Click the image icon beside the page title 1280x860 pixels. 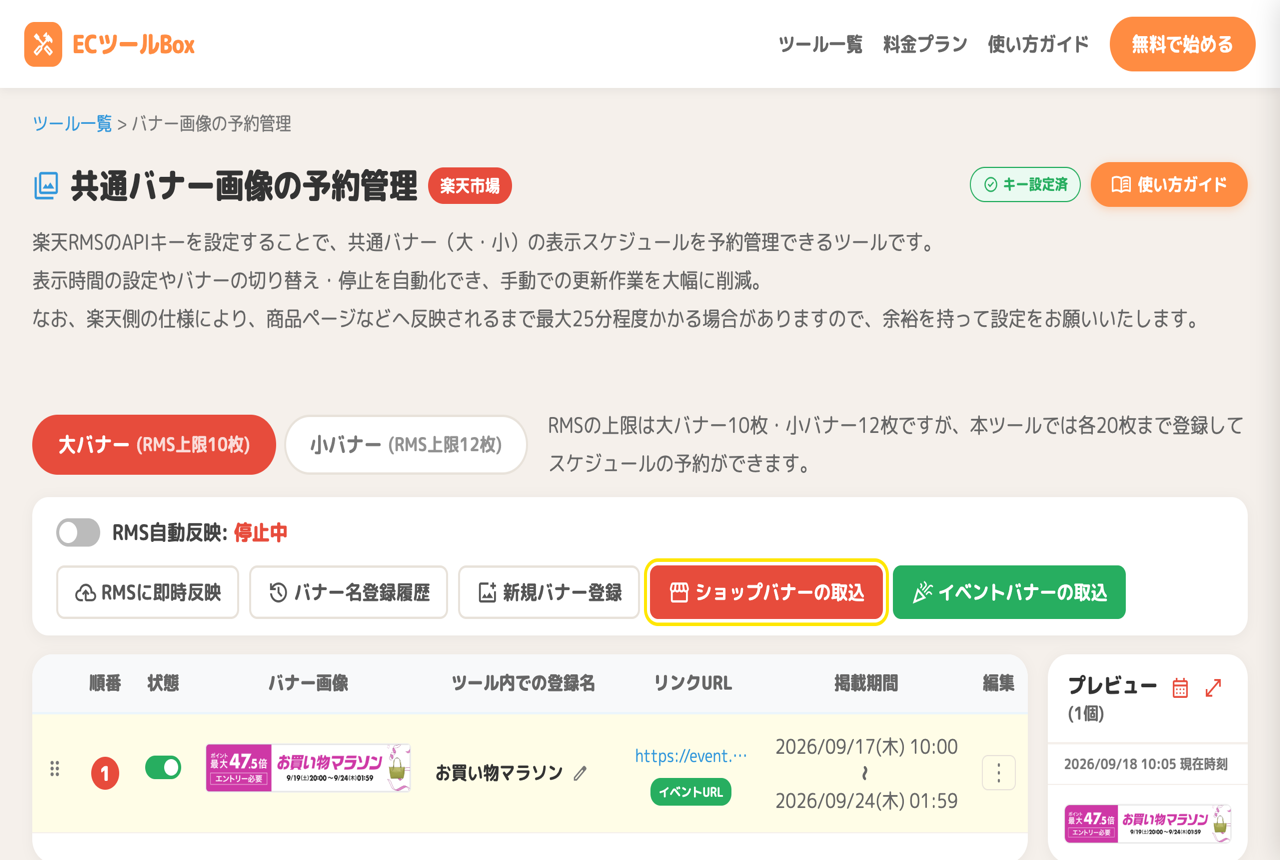coord(46,185)
